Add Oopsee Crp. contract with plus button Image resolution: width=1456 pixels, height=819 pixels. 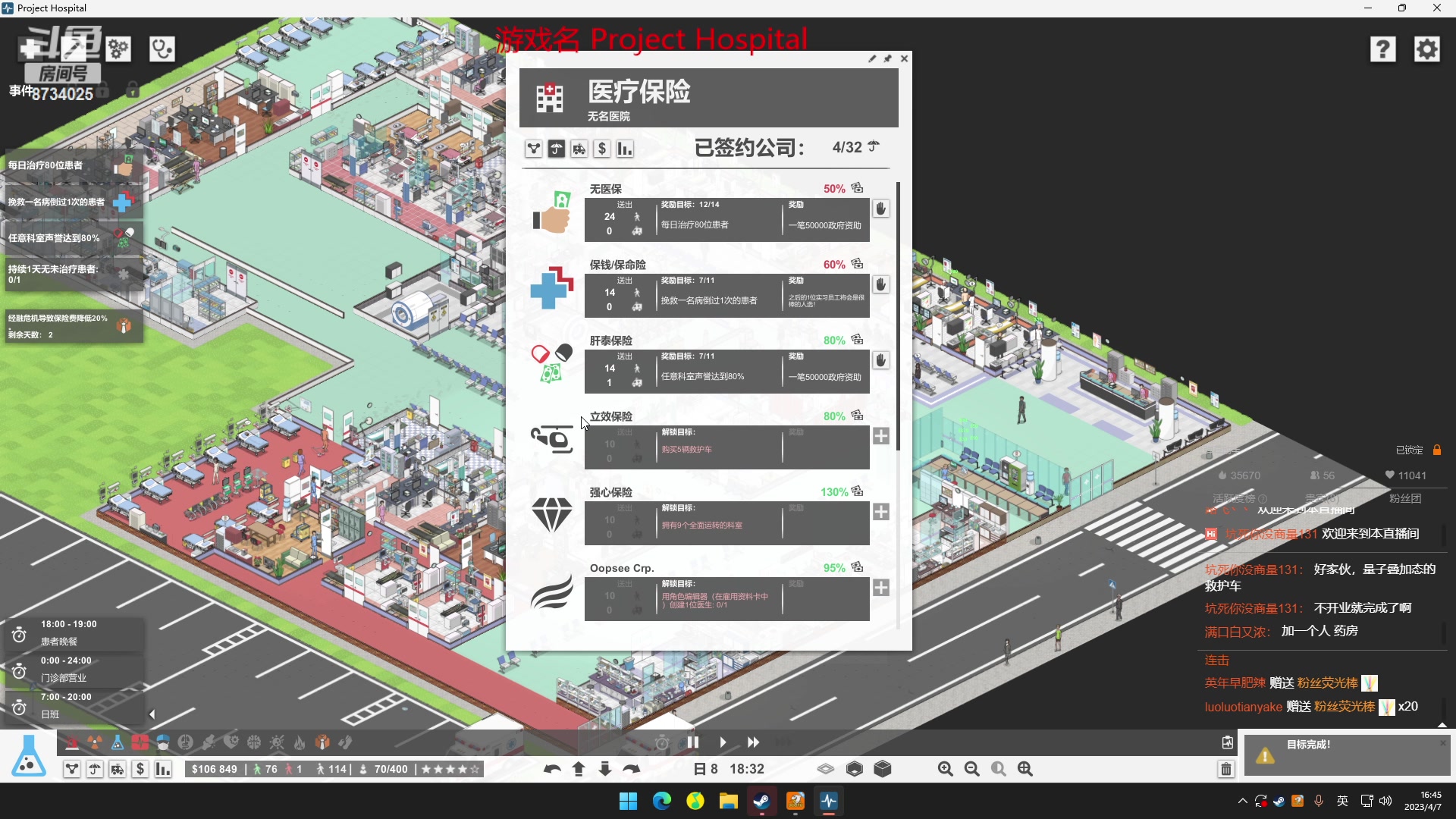[880, 588]
